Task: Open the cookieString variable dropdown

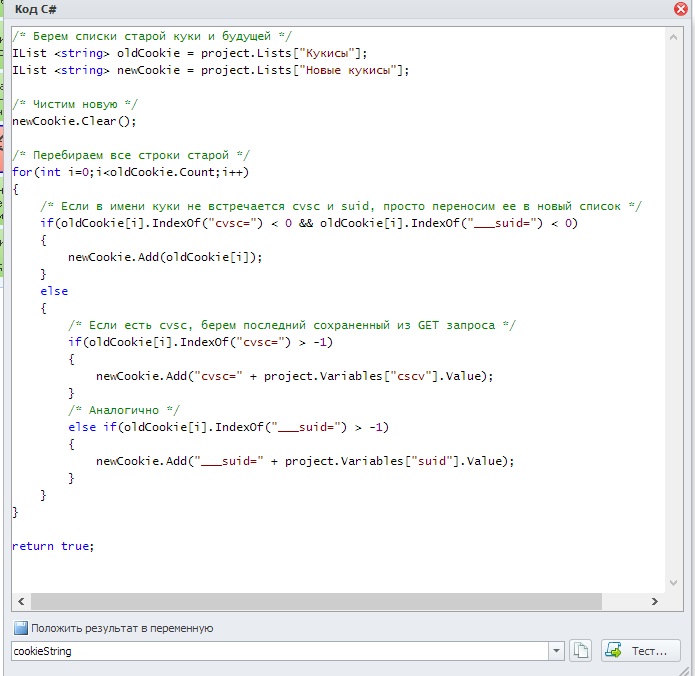Action: [x=556, y=651]
